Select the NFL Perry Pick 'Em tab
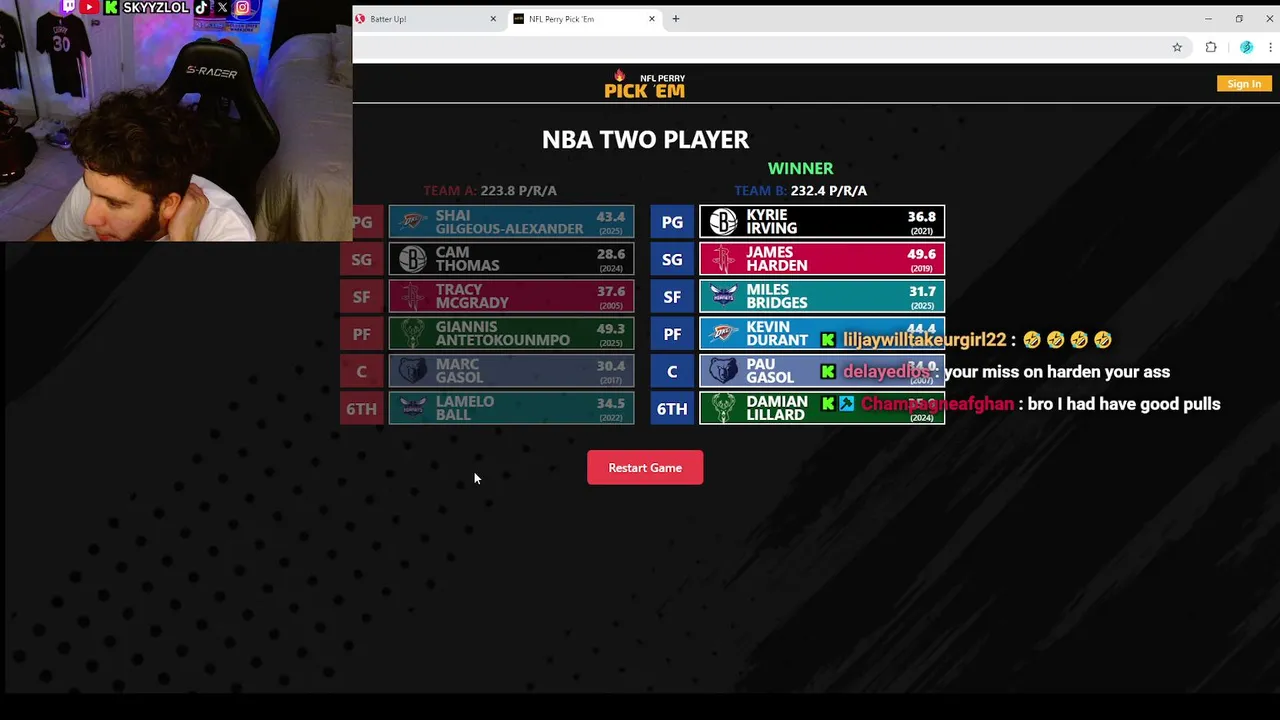This screenshot has width=1280, height=720. point(584,19)
